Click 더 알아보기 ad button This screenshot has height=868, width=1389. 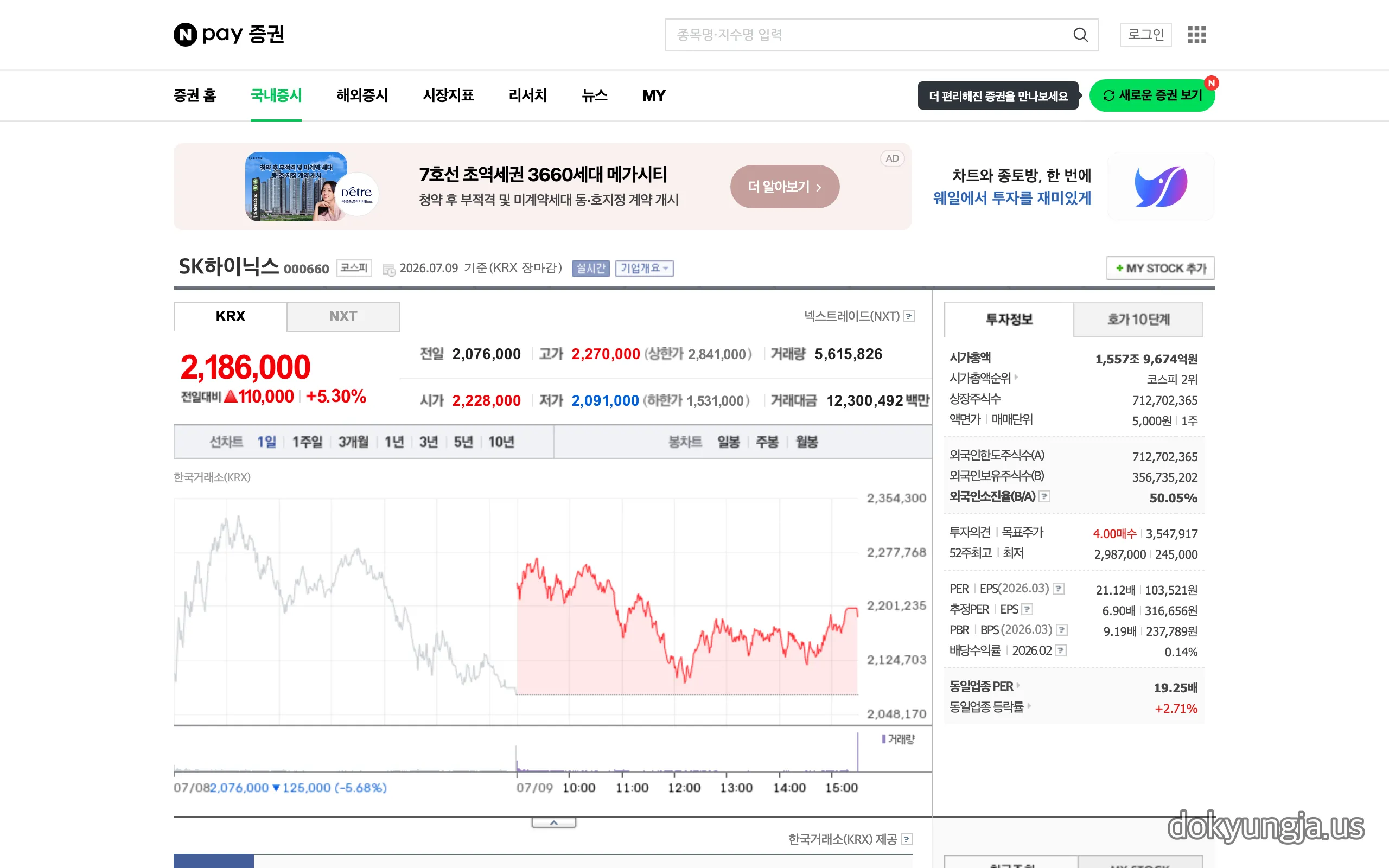point(785,187)
